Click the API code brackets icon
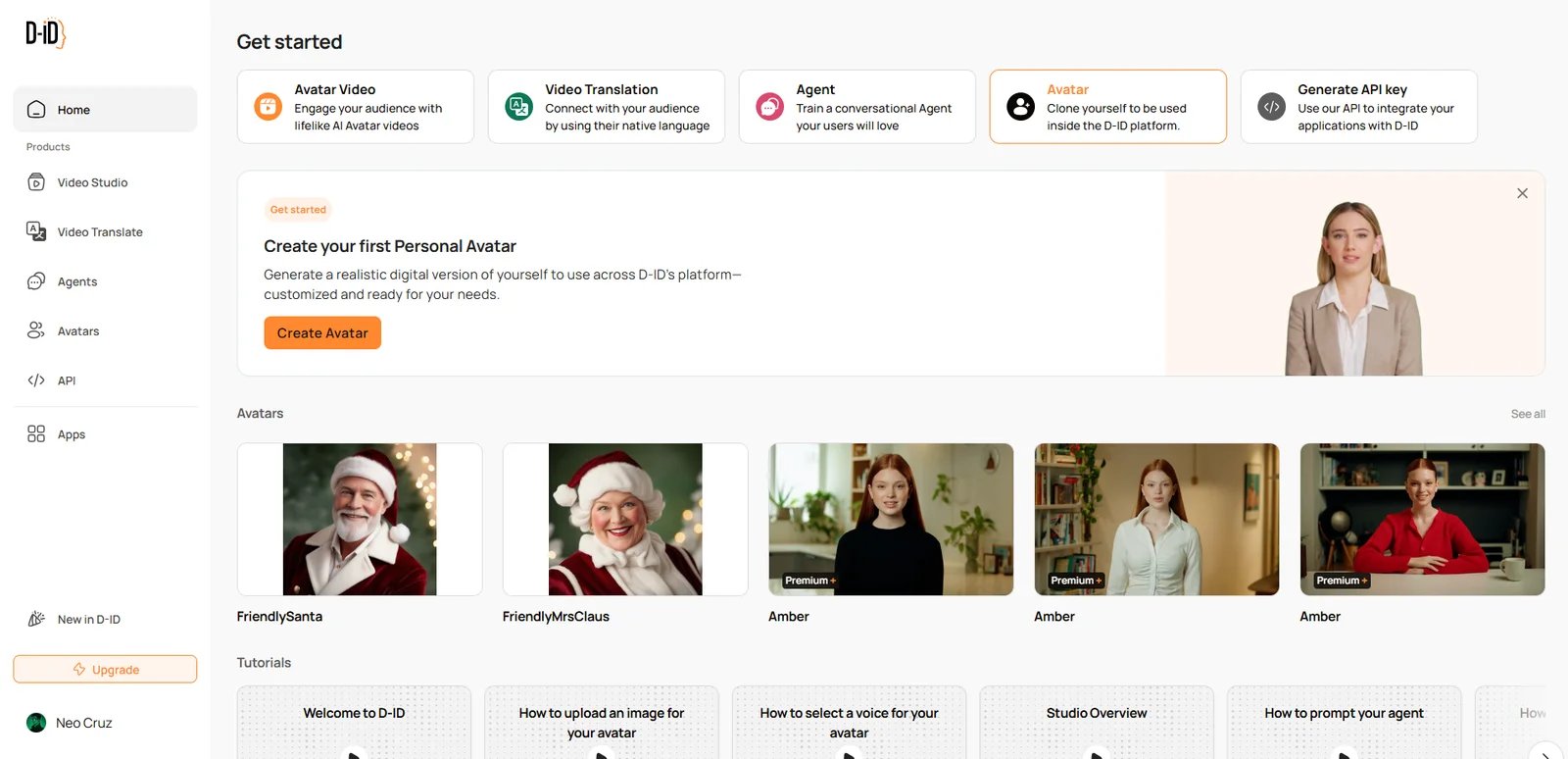This screenshot has height=759, width=1568. 36,380
